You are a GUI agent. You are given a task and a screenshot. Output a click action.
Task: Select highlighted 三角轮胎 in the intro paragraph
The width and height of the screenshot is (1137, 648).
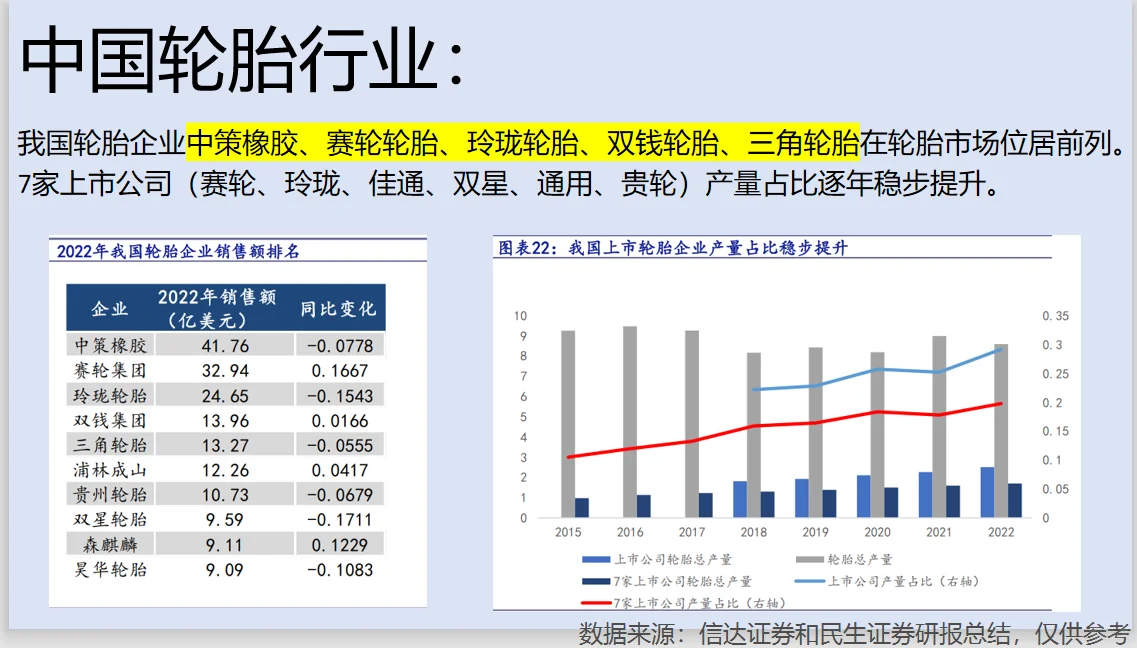[803, 143]
